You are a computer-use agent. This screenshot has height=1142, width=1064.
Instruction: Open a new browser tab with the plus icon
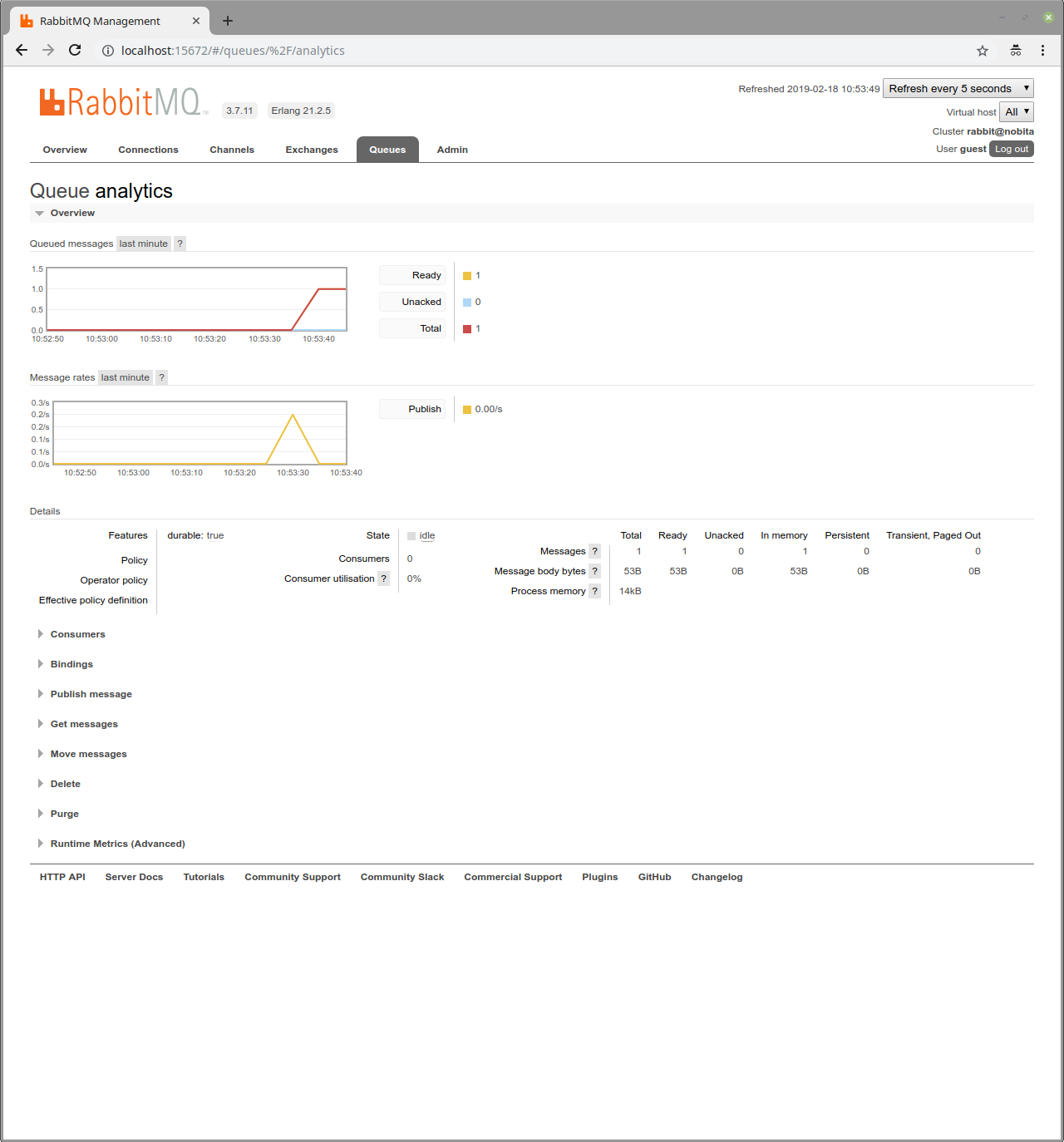pos(228,21)
